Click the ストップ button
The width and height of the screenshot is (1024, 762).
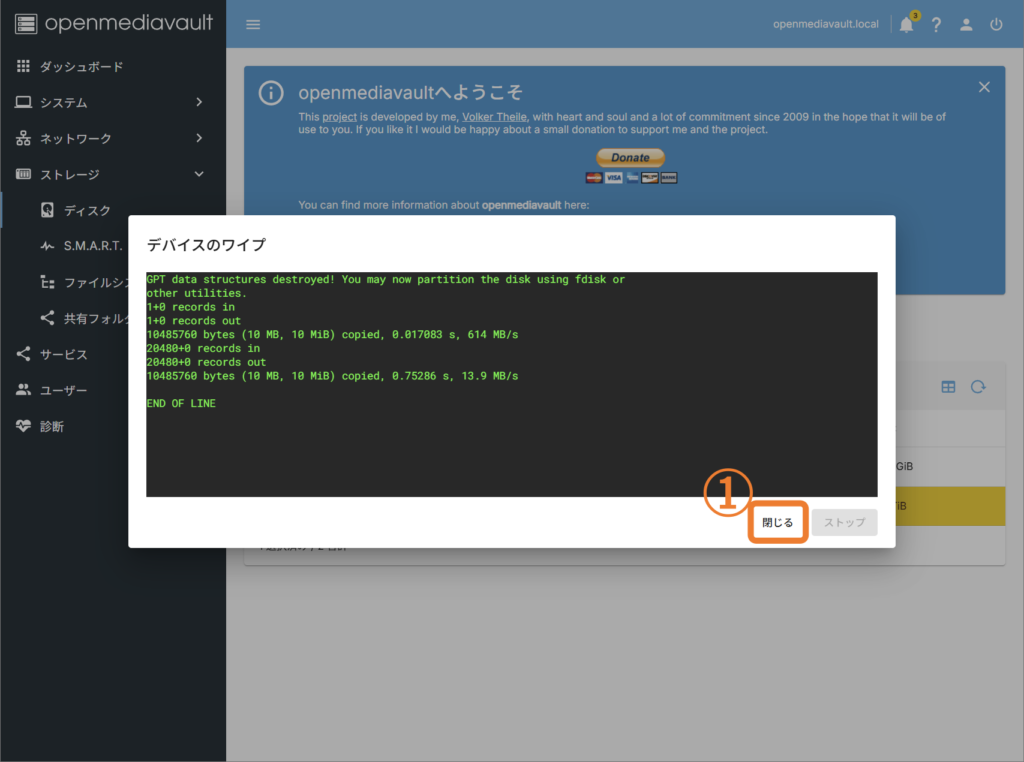(844, 522)
